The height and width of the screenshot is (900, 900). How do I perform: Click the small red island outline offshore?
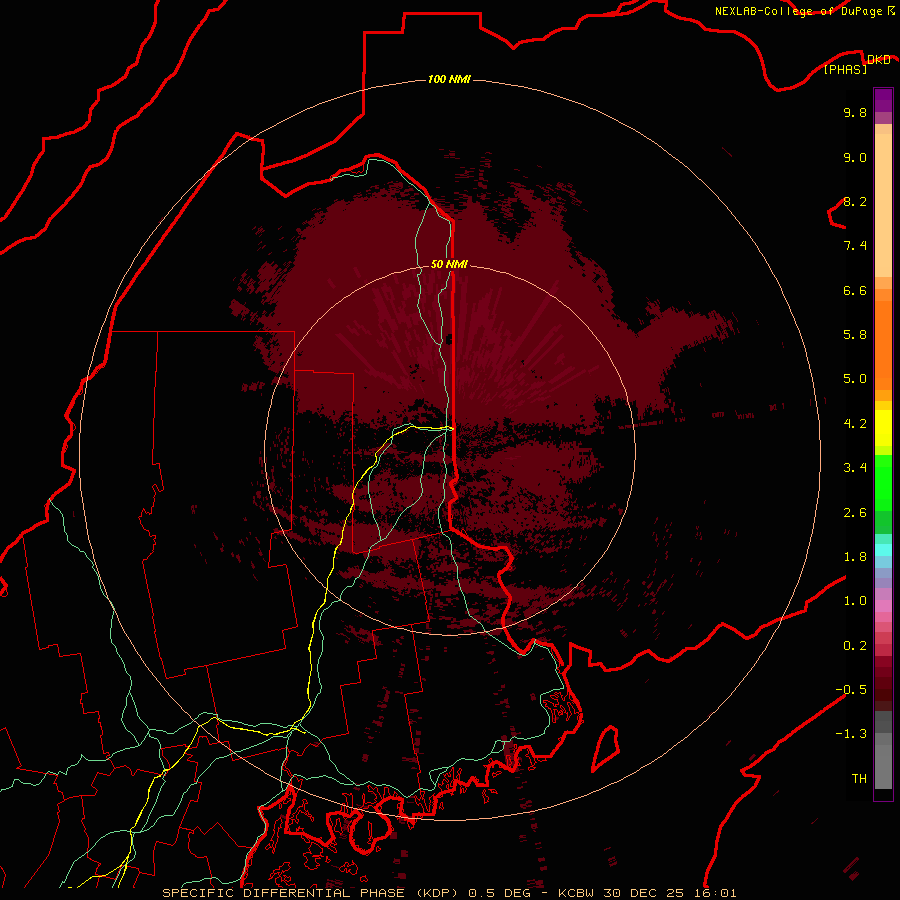pos(606,748)
